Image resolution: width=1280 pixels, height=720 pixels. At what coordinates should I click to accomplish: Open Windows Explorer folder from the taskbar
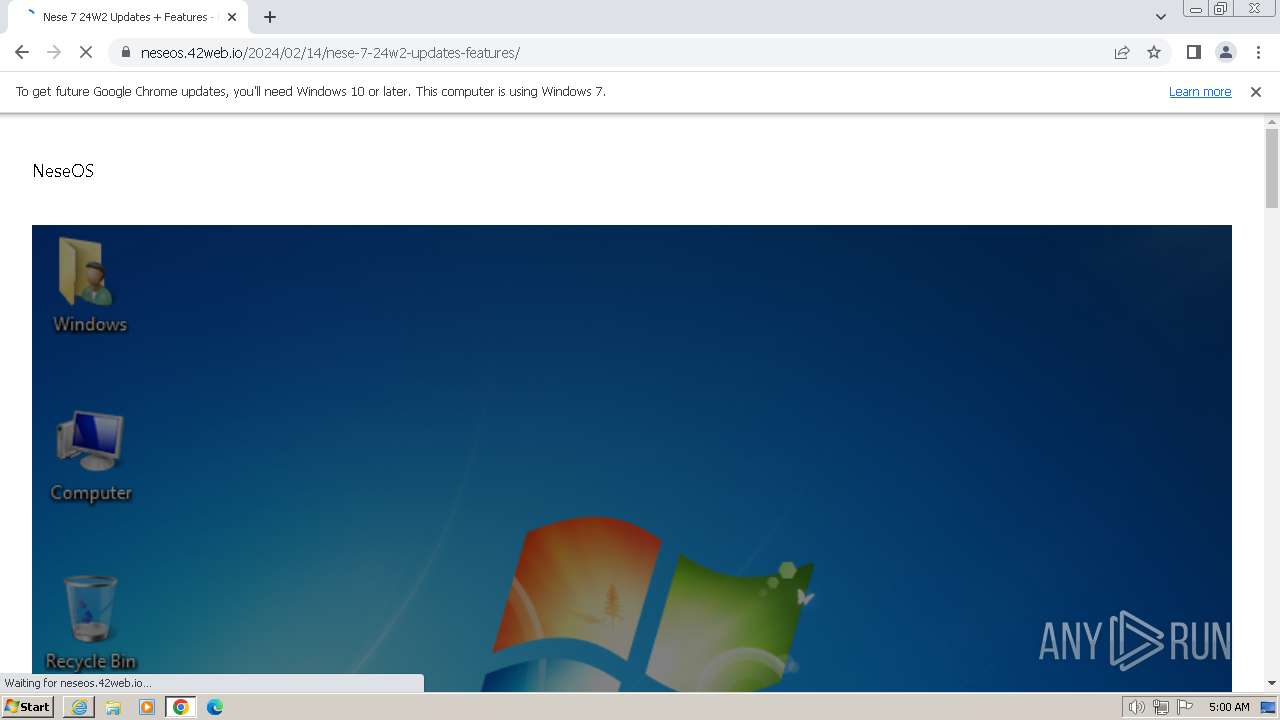[113, 707]
